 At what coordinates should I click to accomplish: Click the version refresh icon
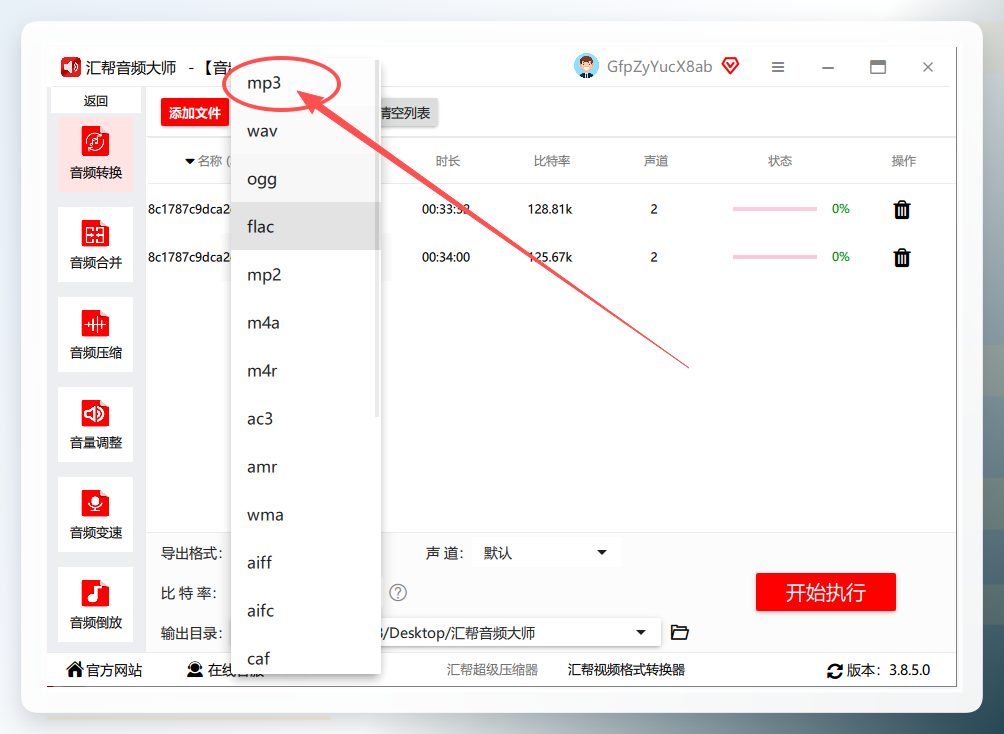(834, 671)
